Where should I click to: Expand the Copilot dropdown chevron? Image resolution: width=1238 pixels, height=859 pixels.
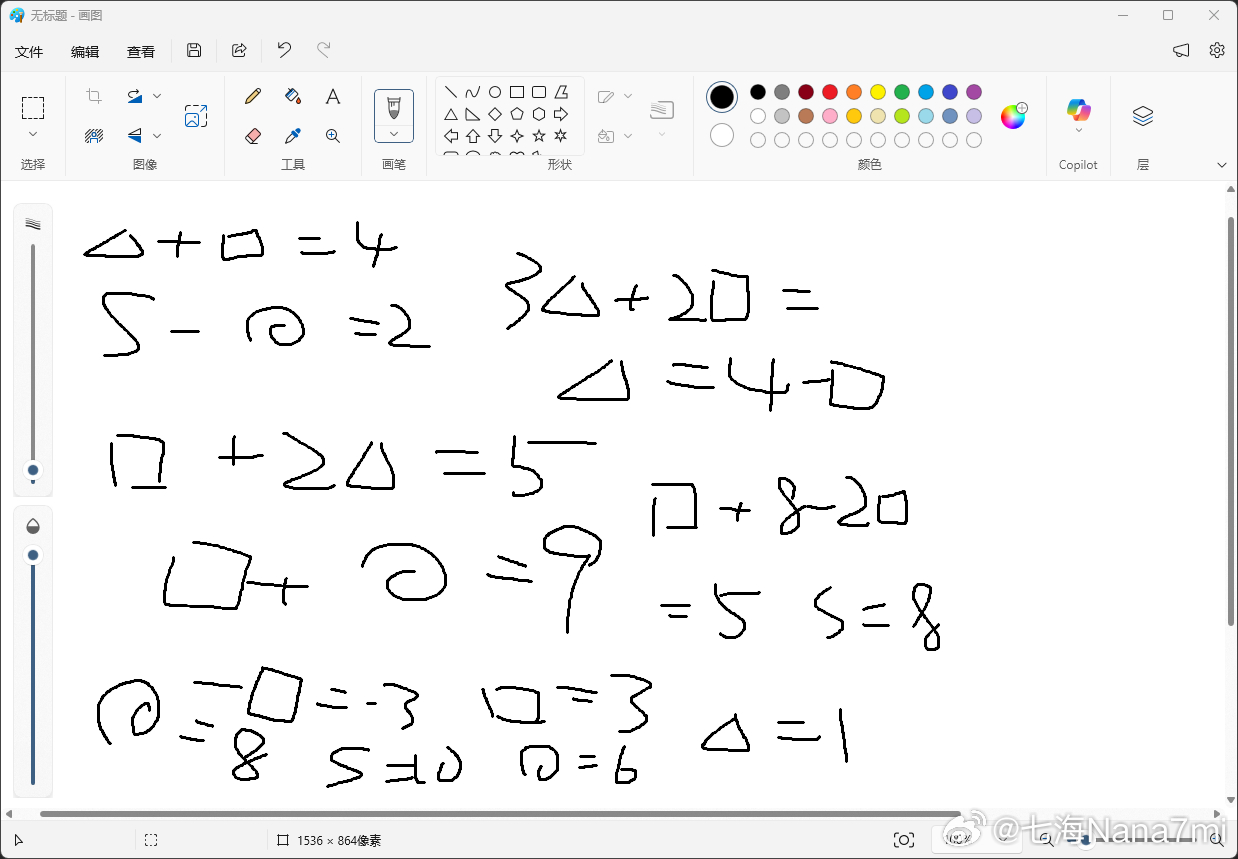coord(1078,130)
